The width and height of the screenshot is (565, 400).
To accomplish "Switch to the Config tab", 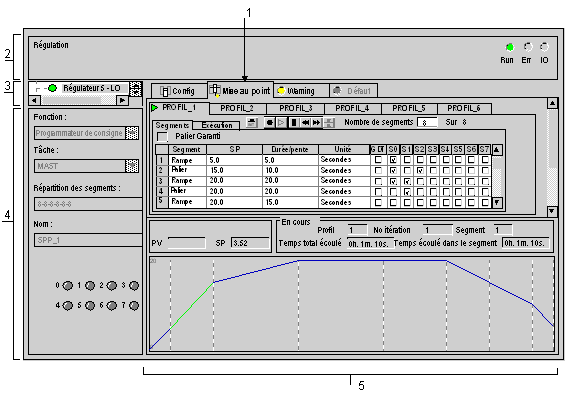I will [x=178, y=91].
